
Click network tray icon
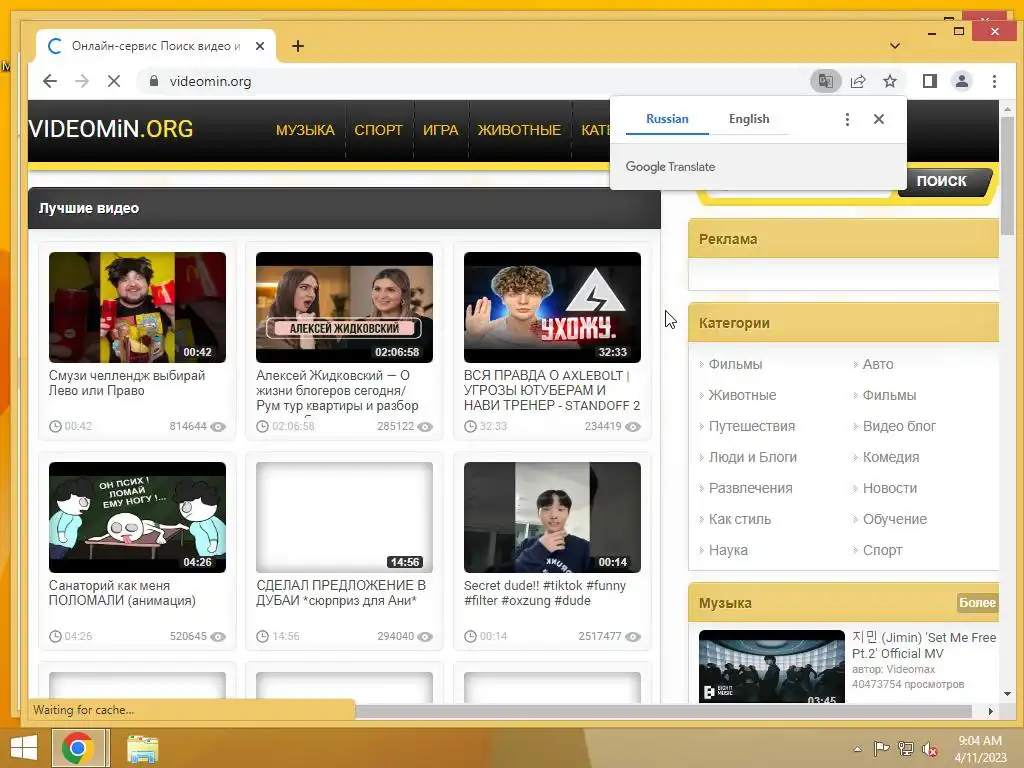906,749
